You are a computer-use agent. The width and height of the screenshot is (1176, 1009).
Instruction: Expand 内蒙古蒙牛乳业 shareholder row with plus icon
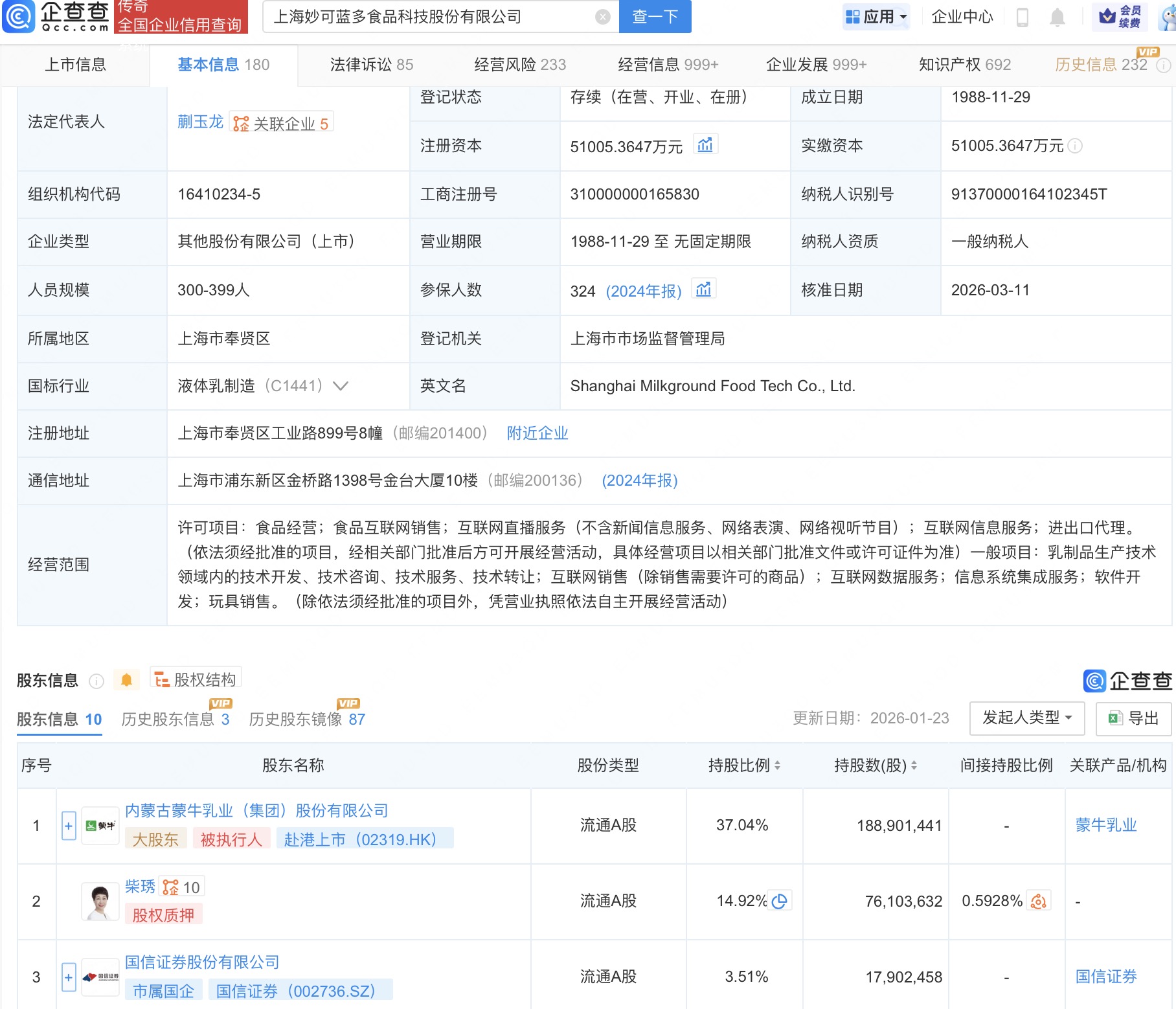pos(68,825)
